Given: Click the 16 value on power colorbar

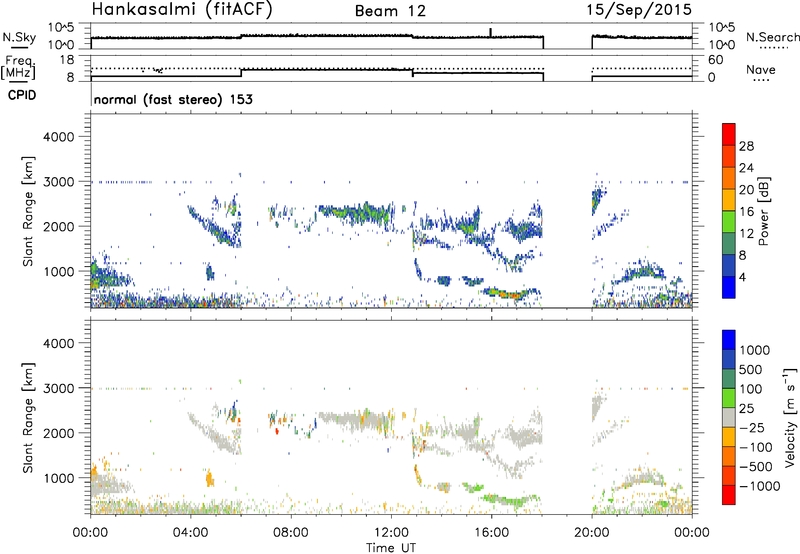Looking at the screenshot, I should 746,212.
